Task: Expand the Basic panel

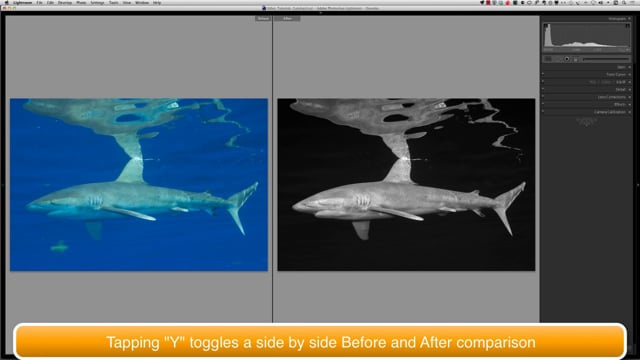Action: coord(629,67)
